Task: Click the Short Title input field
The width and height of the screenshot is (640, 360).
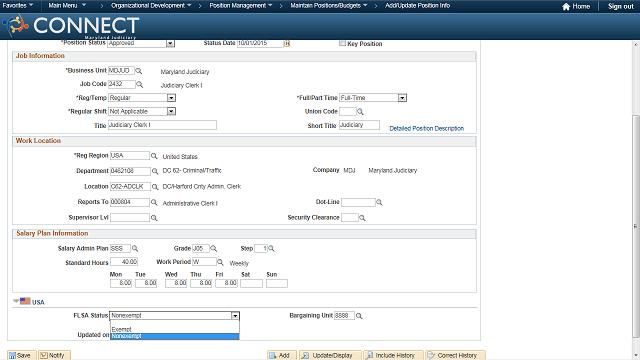Action: 359,125
